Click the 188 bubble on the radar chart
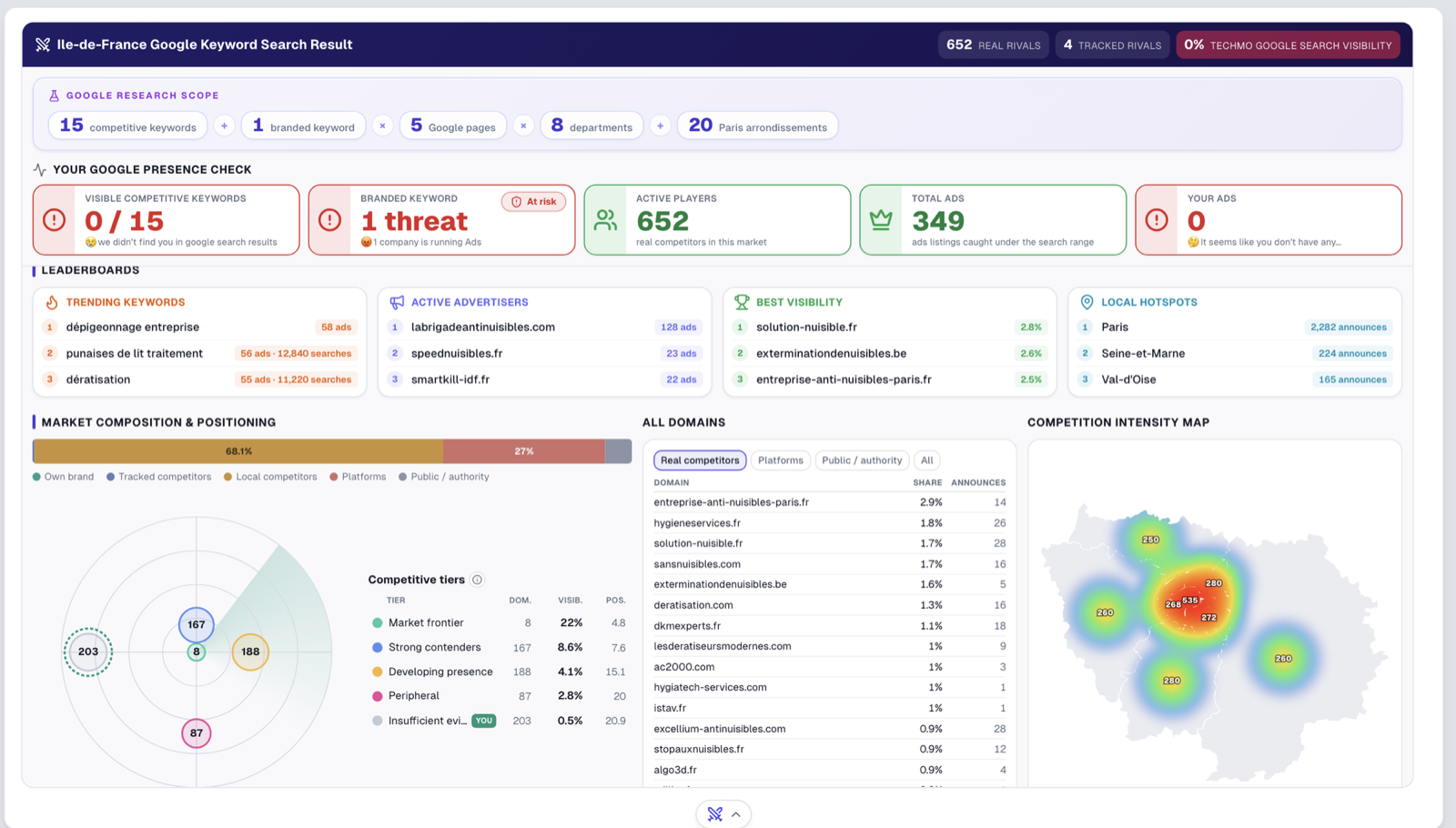The width and height of the screenshot is (1456, 828). [250, 651]
